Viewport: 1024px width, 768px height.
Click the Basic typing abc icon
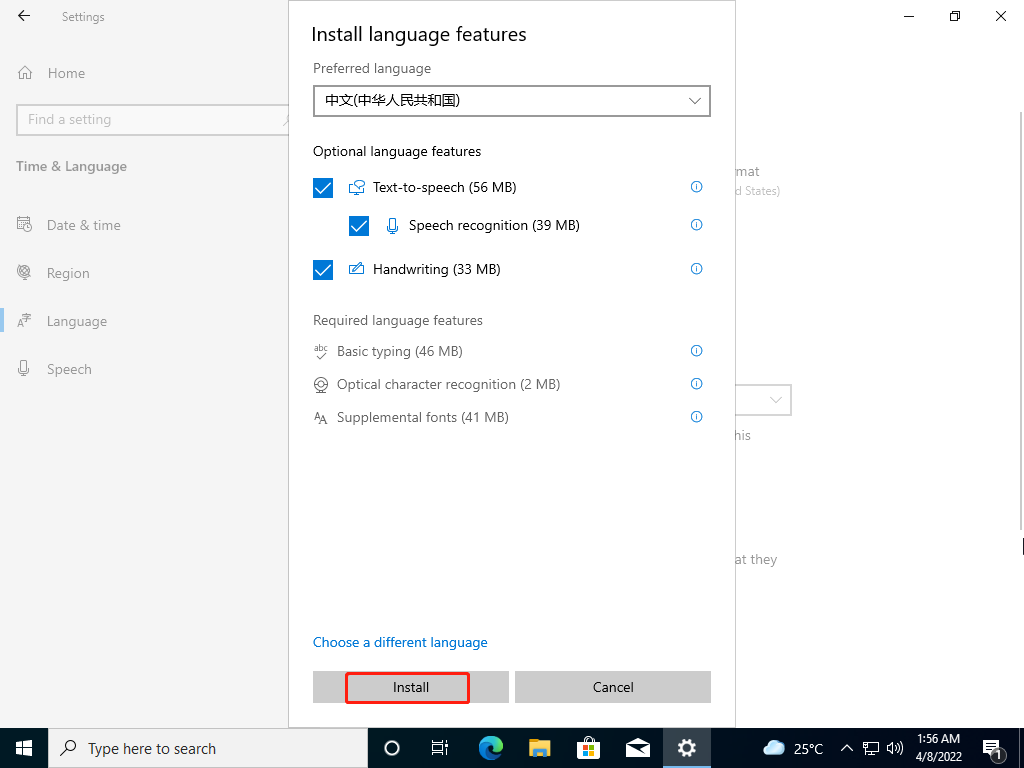click(x=320, y=351)
